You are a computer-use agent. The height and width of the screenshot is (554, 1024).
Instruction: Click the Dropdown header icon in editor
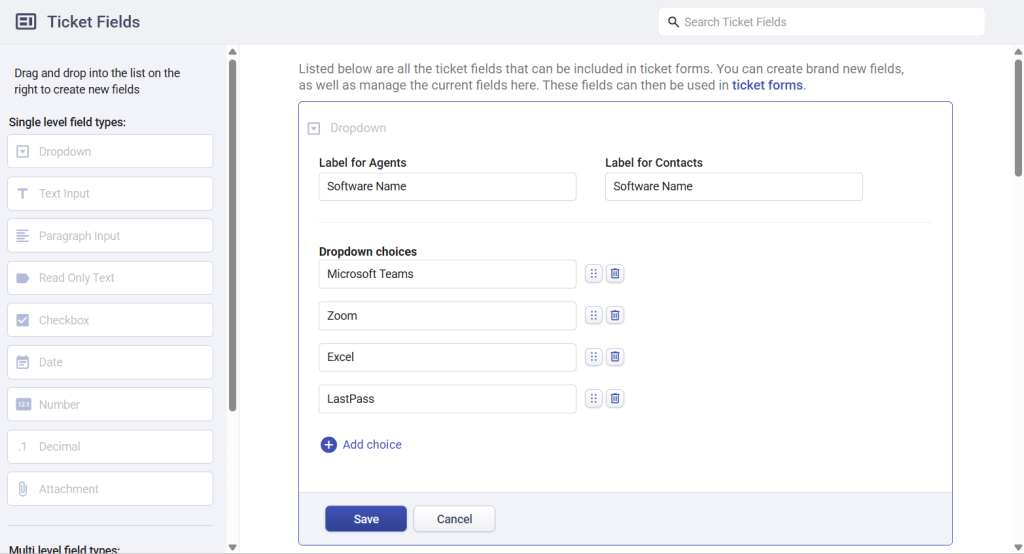click(x=314, y=128)
